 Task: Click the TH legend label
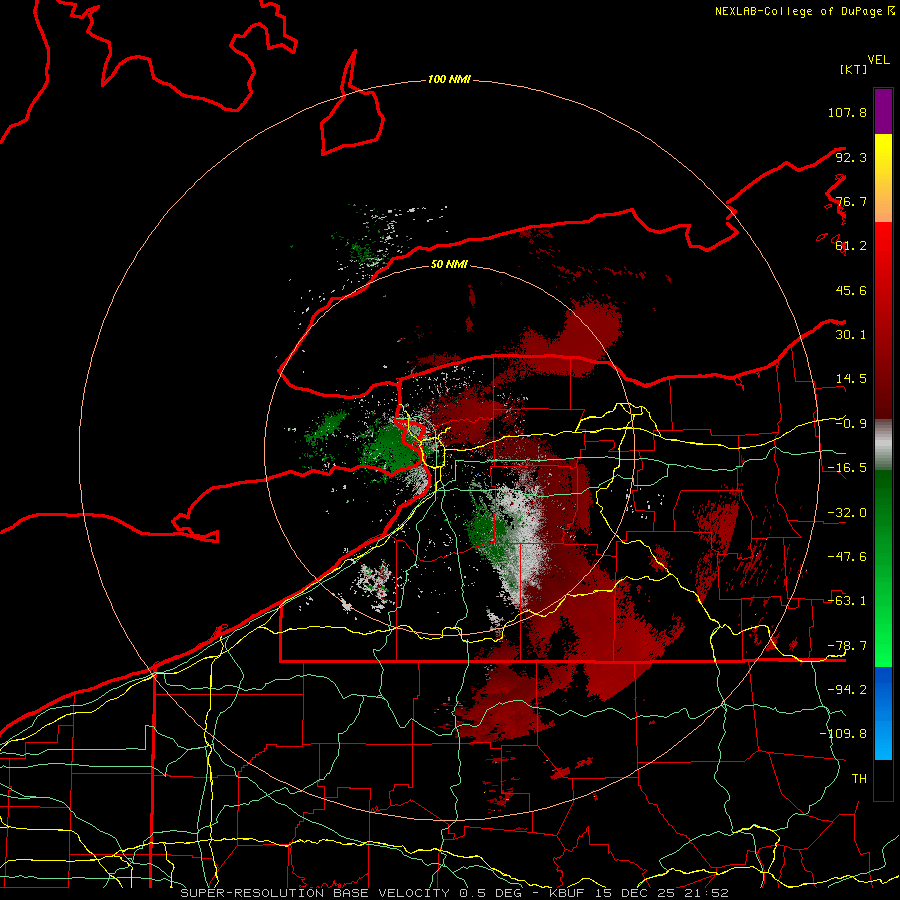click(x=859, y=778)
